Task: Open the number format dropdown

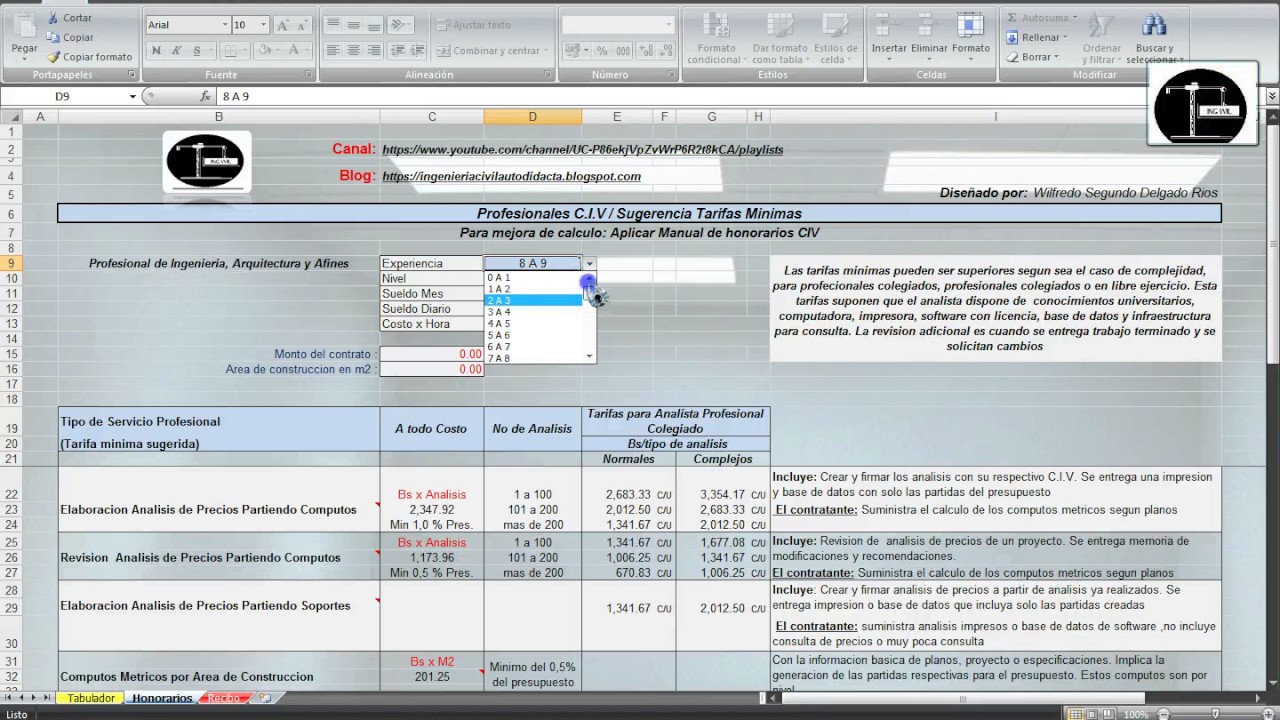Action: pyautogui.click(x=668, y=25)
